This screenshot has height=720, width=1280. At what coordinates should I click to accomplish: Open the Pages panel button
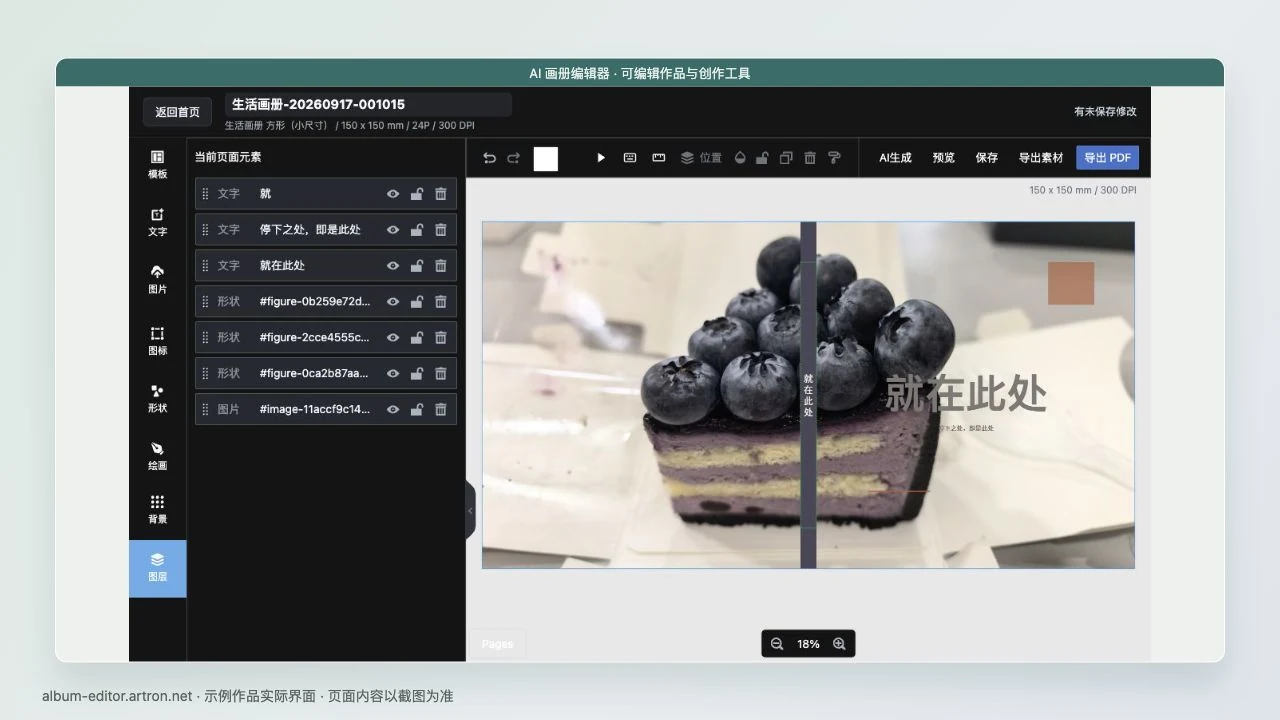pyautogui.click(x=497, y=644)
